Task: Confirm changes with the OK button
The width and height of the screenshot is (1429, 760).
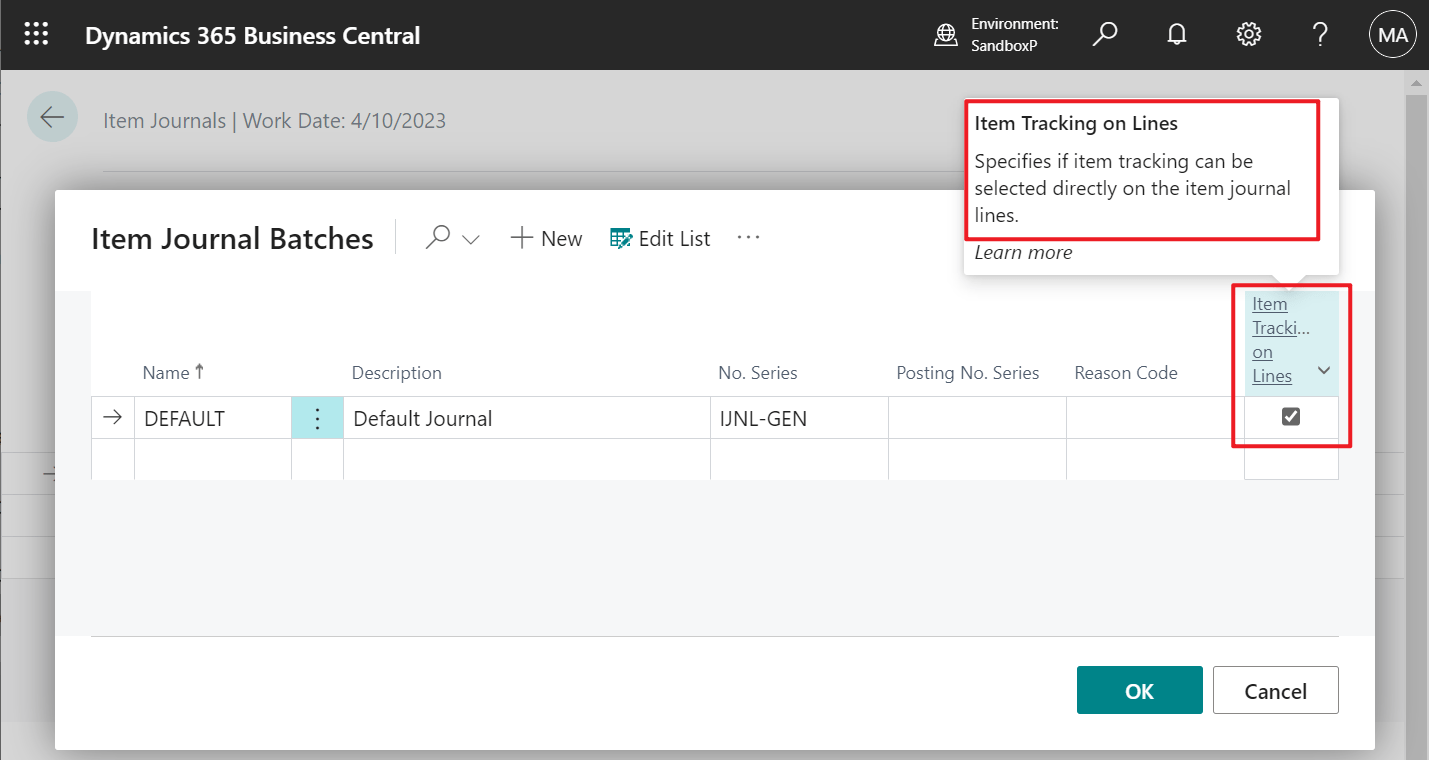Action: pos(1139,690)
